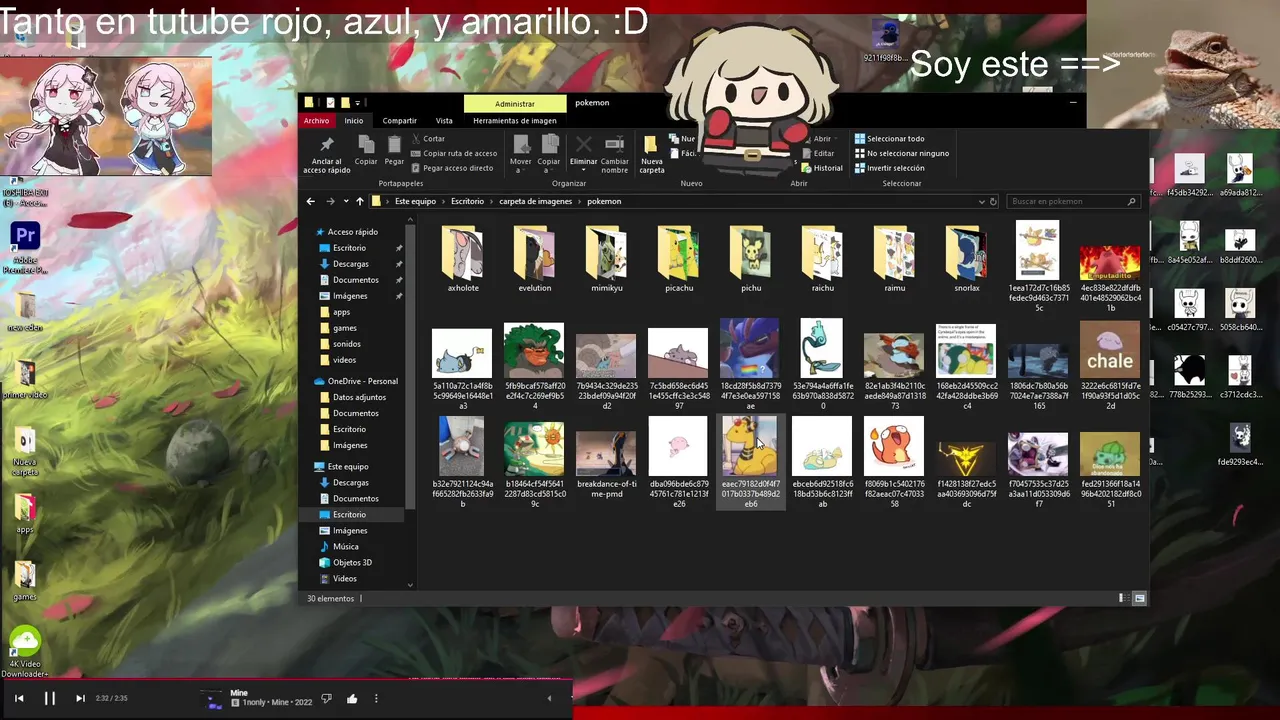1280x720 pixels.
Task: Click the Cambiar nombre icon
Action: tap(614, 145)
